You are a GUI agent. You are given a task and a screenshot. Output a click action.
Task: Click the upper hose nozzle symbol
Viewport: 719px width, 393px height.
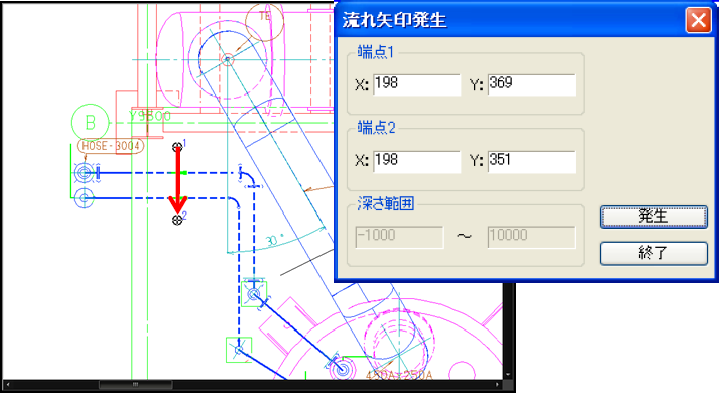tap(84, 173)
